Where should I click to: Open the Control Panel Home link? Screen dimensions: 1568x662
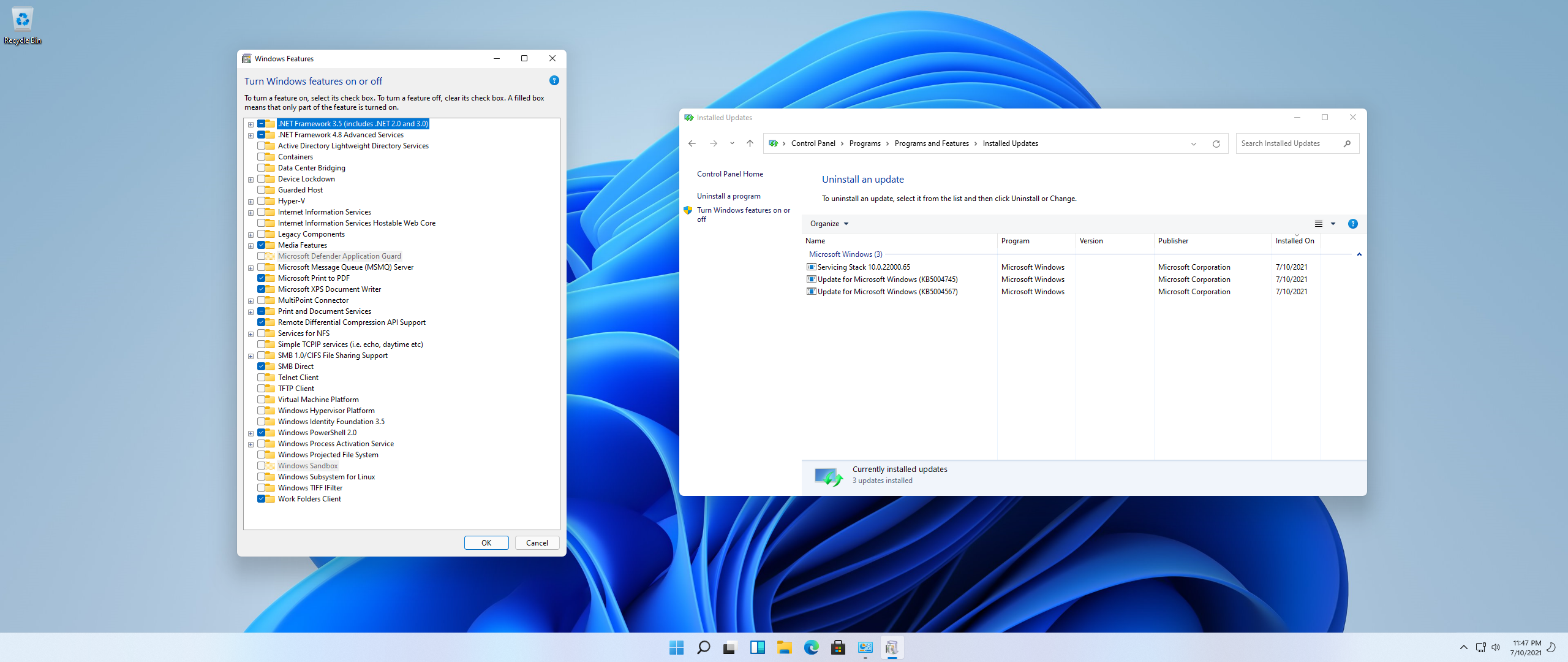730,174
